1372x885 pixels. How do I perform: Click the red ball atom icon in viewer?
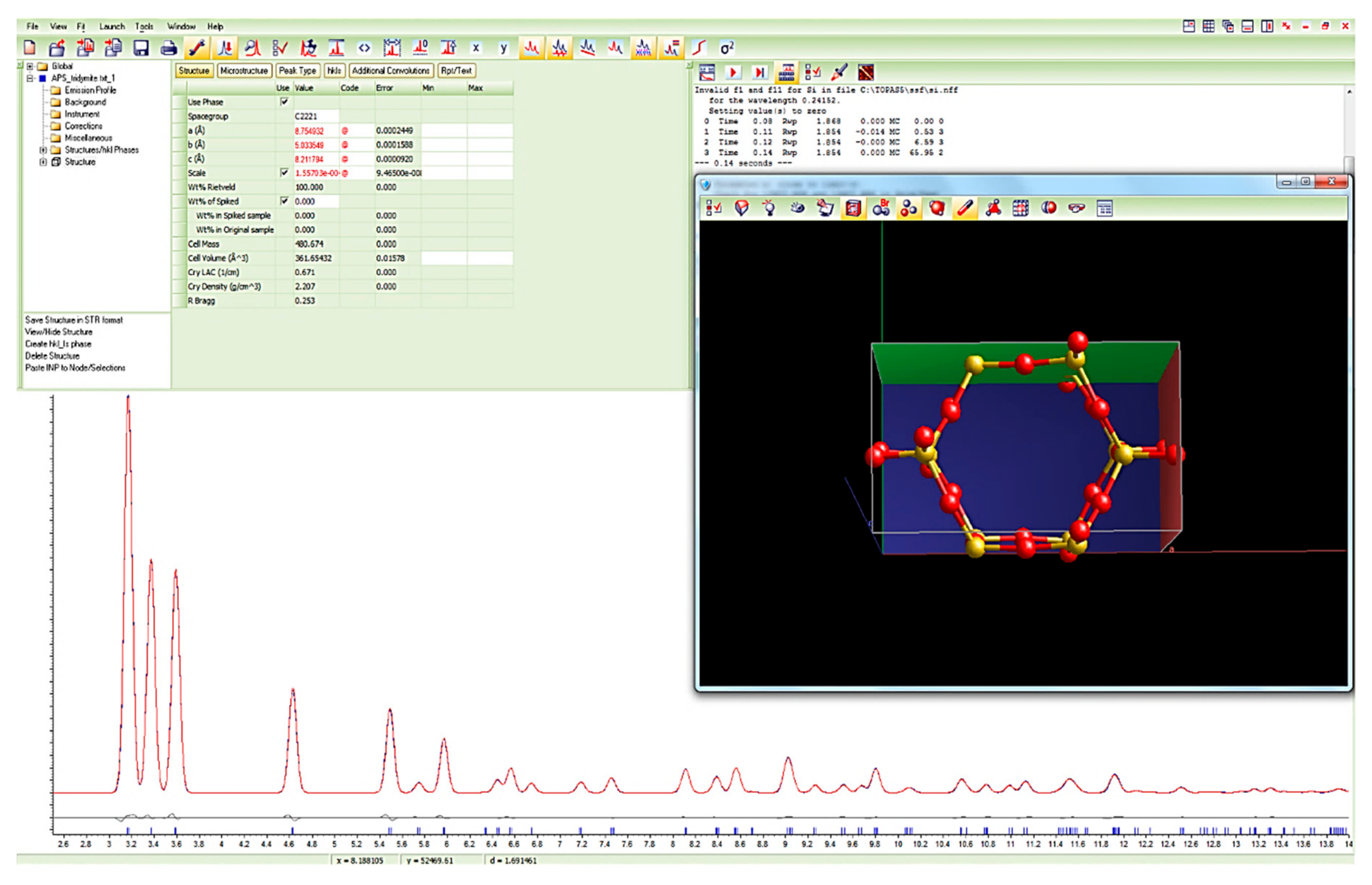tap(936, 208)
